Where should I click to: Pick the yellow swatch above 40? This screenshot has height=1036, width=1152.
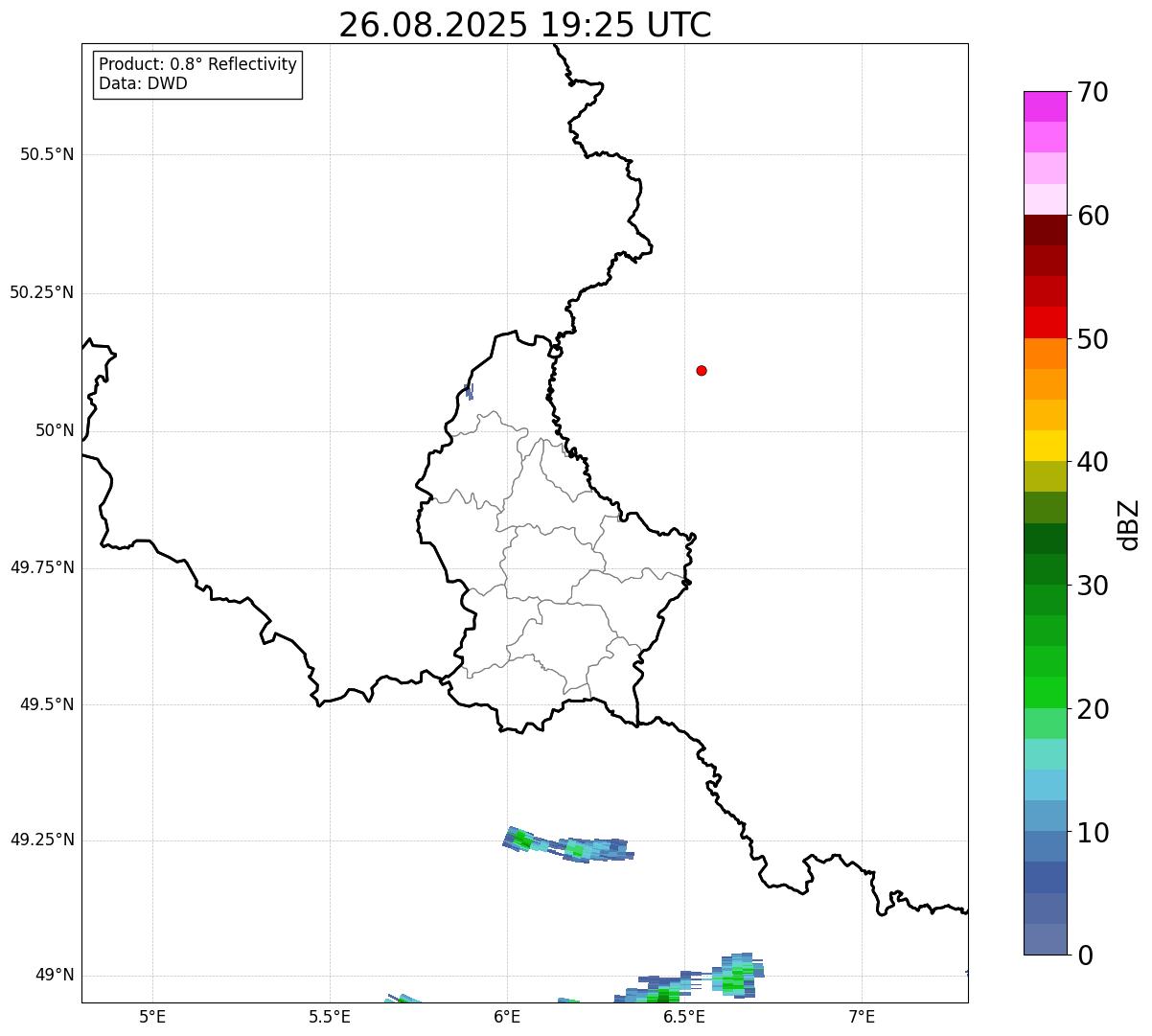pyautogui.click(x=1045, y=446)
